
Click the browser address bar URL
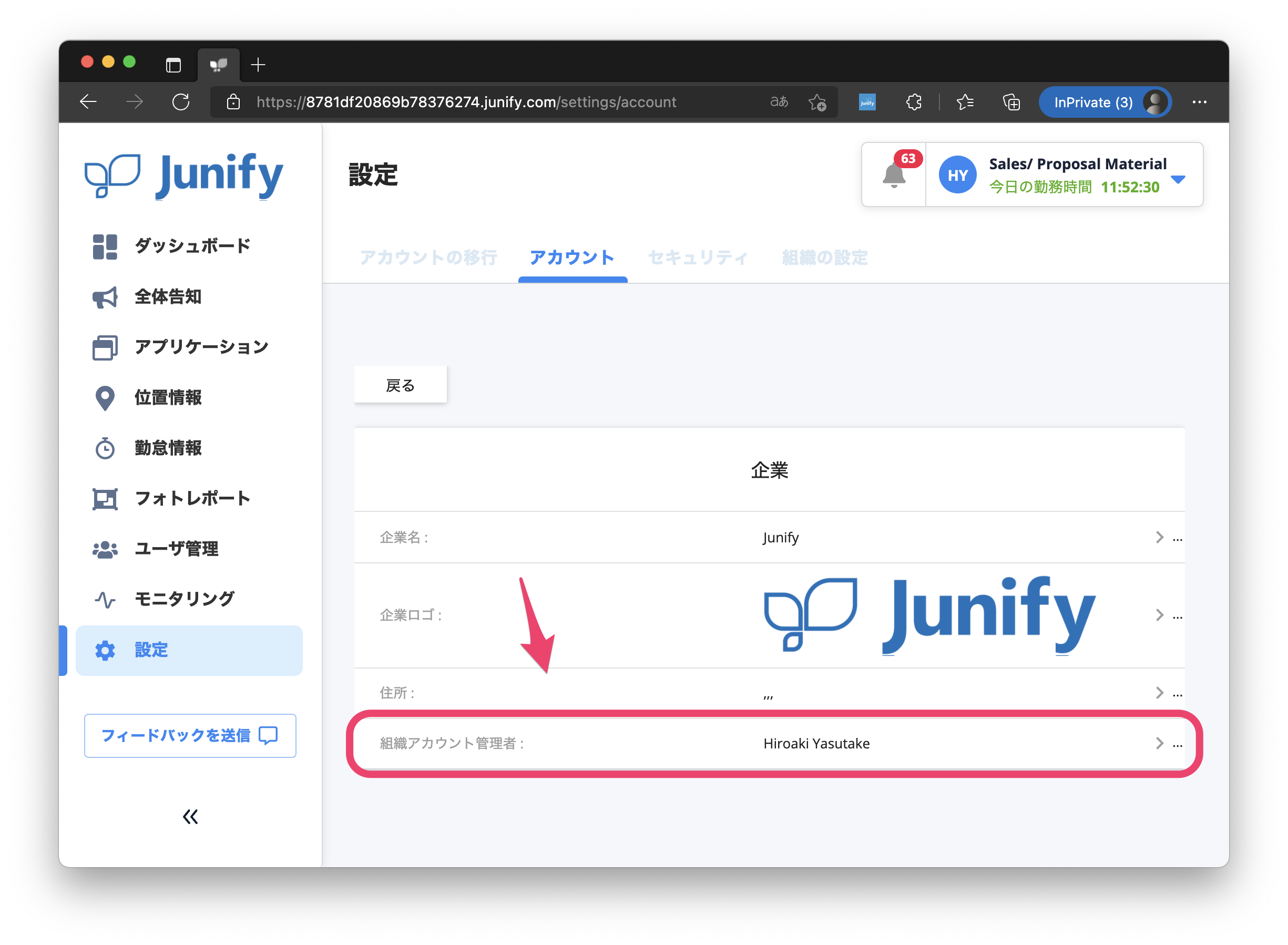click(x=466, y=102)
